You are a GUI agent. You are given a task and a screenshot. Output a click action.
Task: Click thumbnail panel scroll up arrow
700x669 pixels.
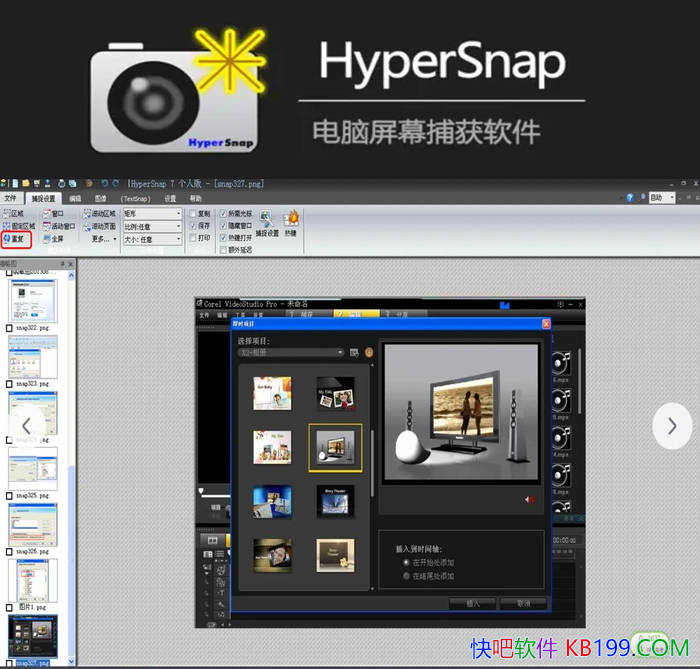pos(71,276)
